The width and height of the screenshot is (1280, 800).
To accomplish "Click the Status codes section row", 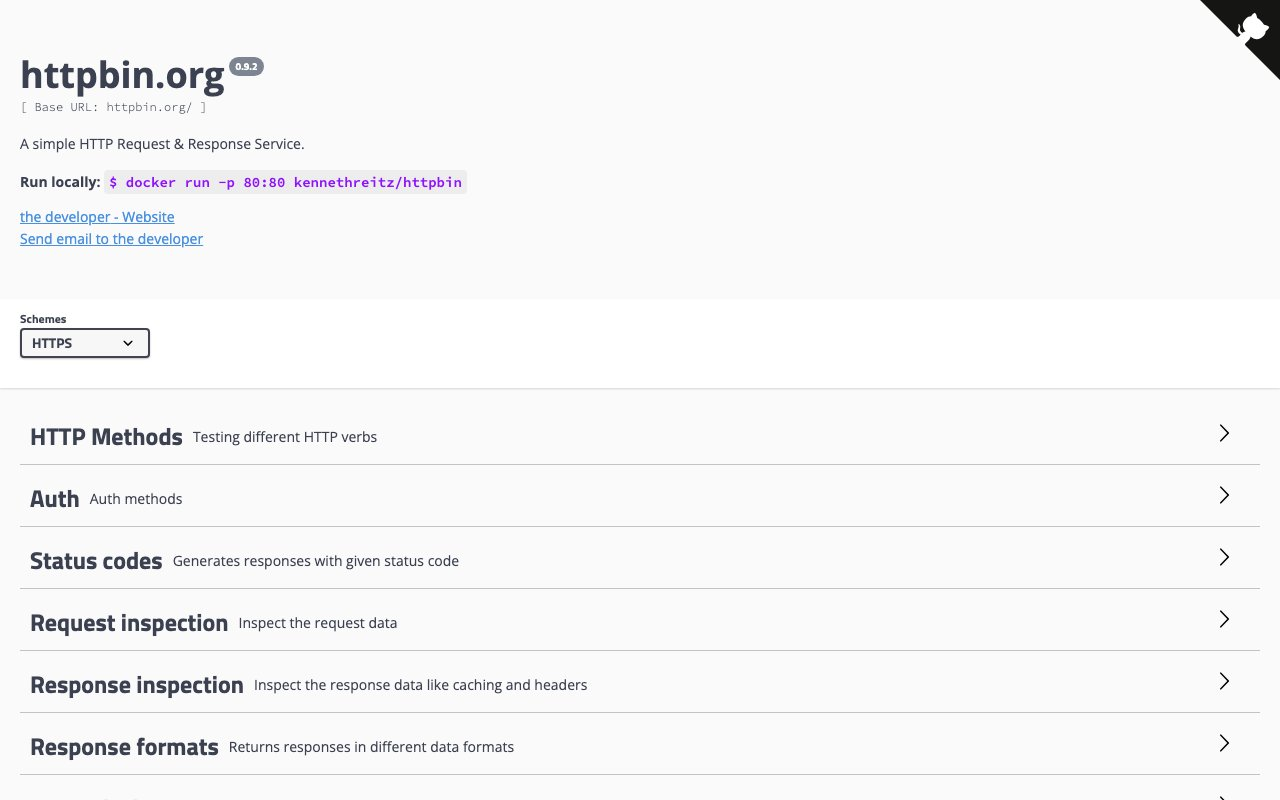I will 96,560.
